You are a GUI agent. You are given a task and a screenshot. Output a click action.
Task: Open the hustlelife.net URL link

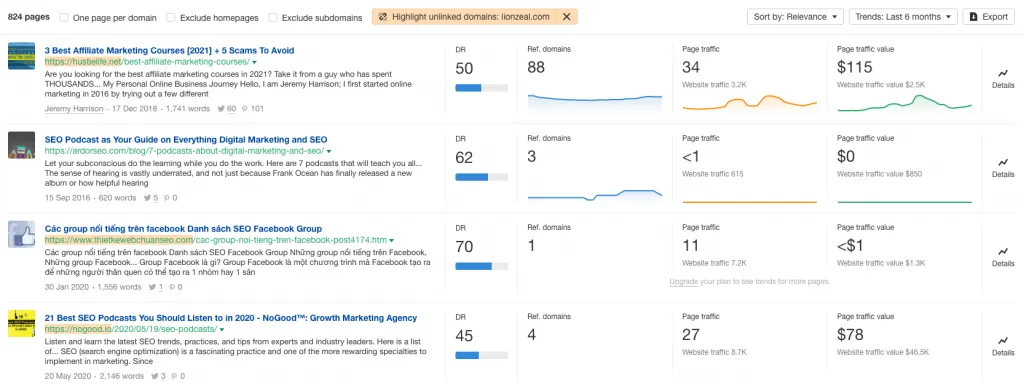point(147,62)
